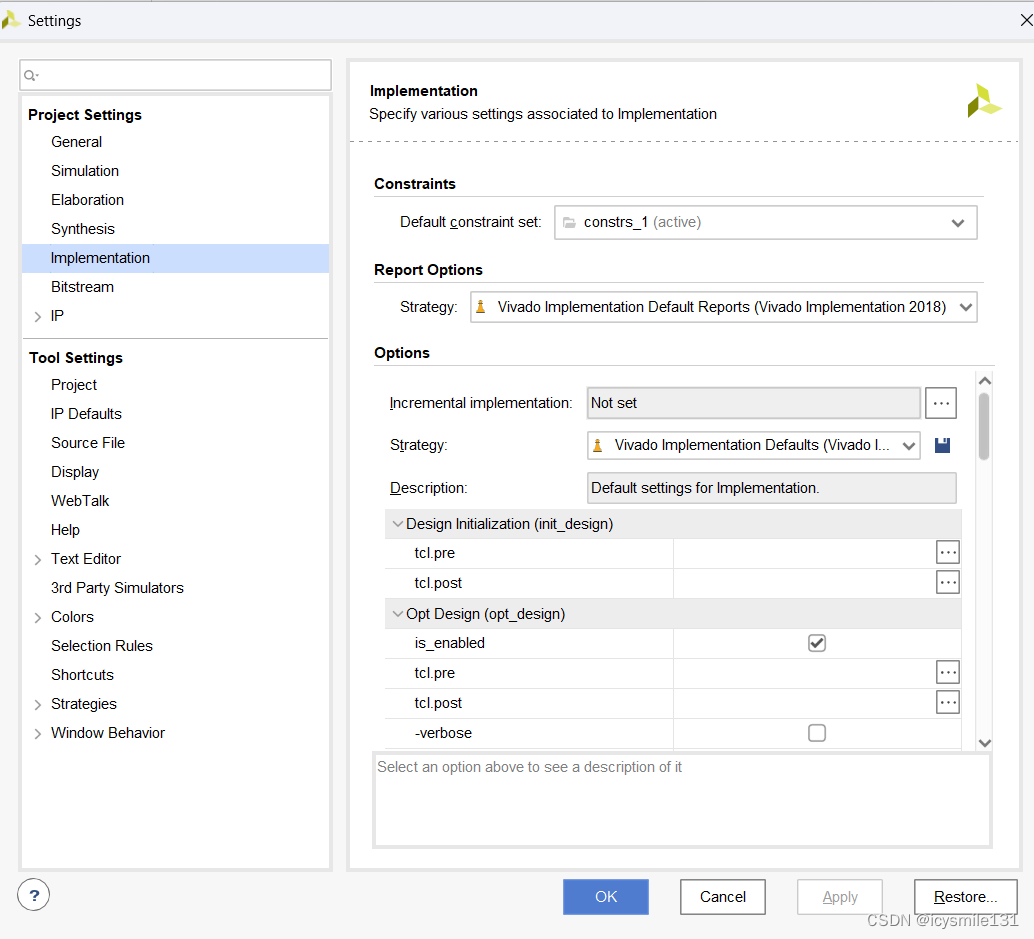Open the help question mark button
Screen dimensions: 1034x939
[34, 895]
